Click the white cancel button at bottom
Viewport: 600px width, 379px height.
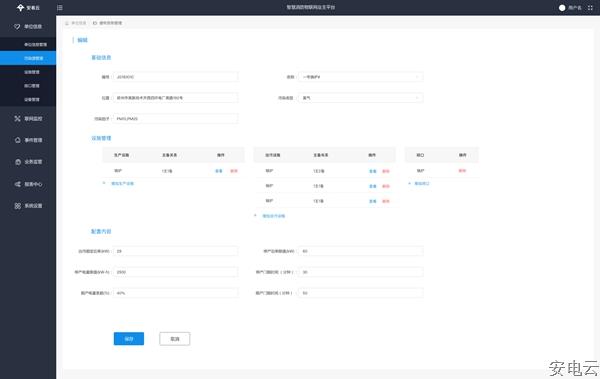[x=174, y=339]
